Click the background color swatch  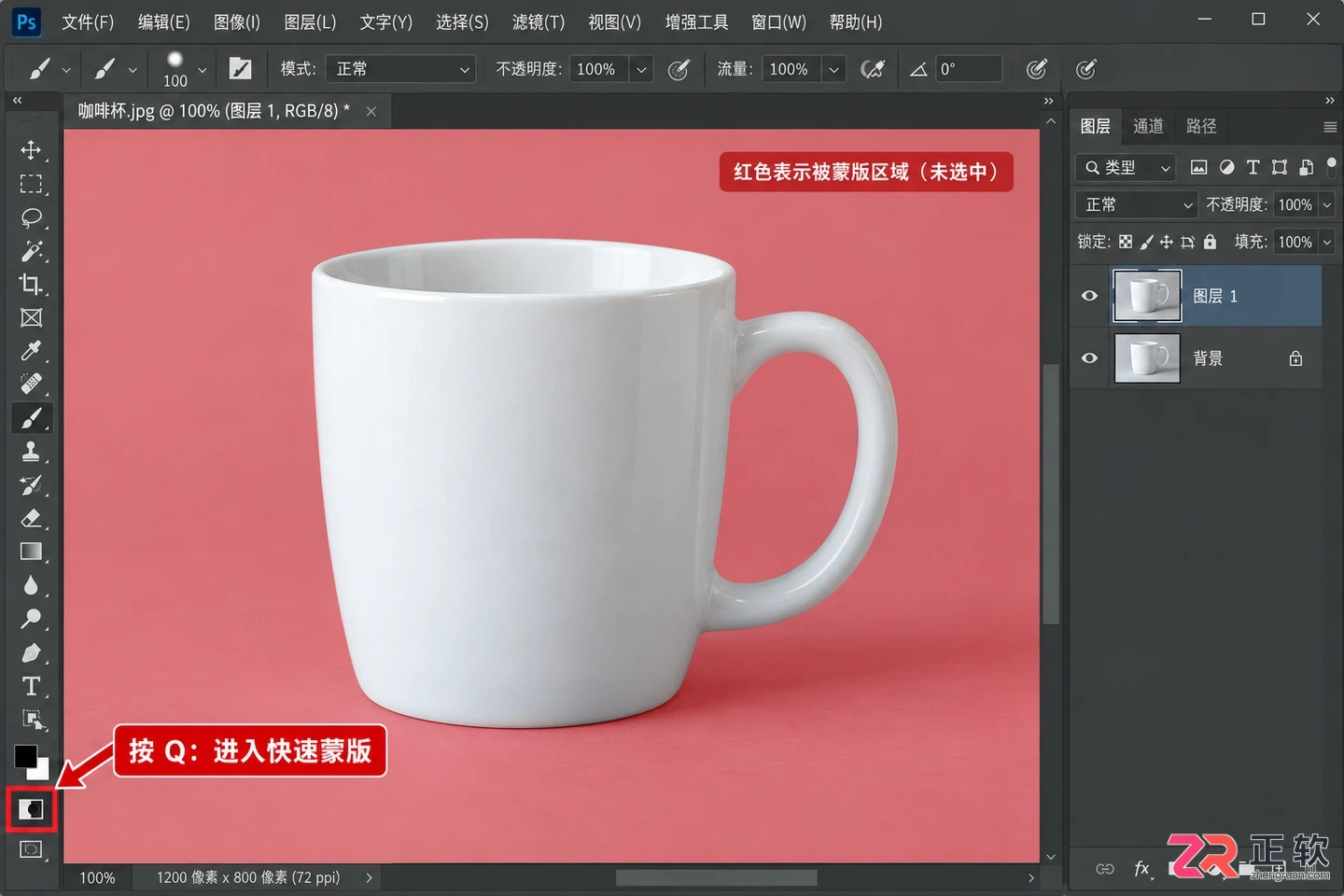[x=42, y=773]
